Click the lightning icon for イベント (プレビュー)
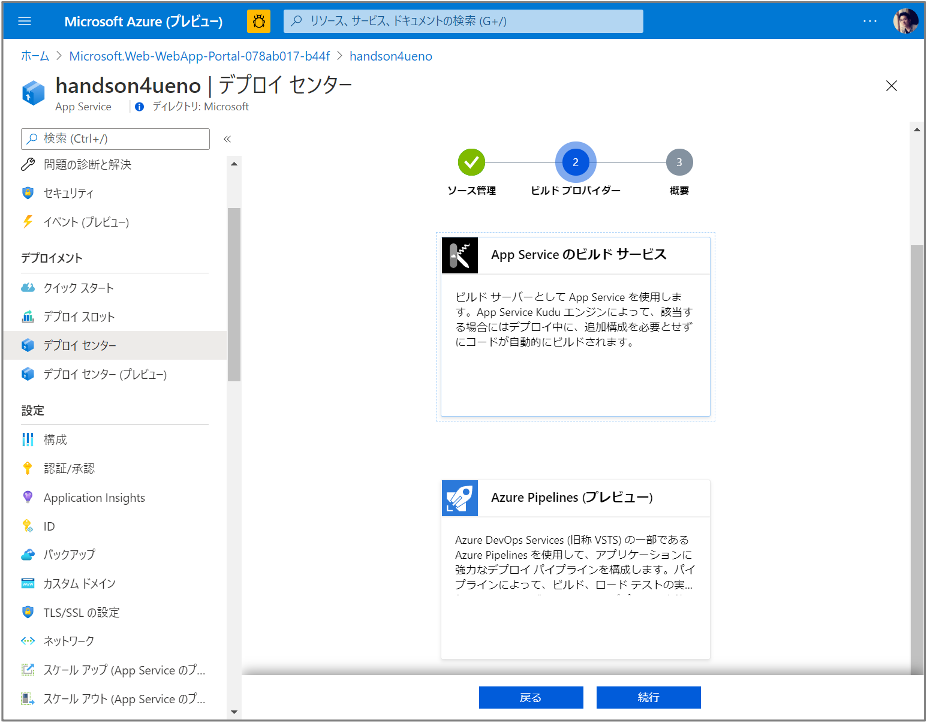Image resolution: width=927 pixels, height=722 pixels. click(28, 222)
